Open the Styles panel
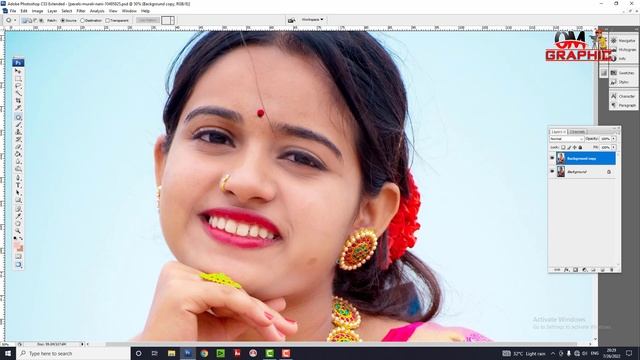The width and height of the screenshot is (640, 360). pos(624,82)
